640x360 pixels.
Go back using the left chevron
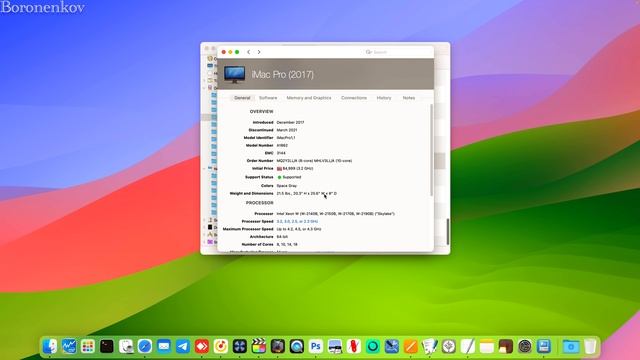[x=249, y=52]
